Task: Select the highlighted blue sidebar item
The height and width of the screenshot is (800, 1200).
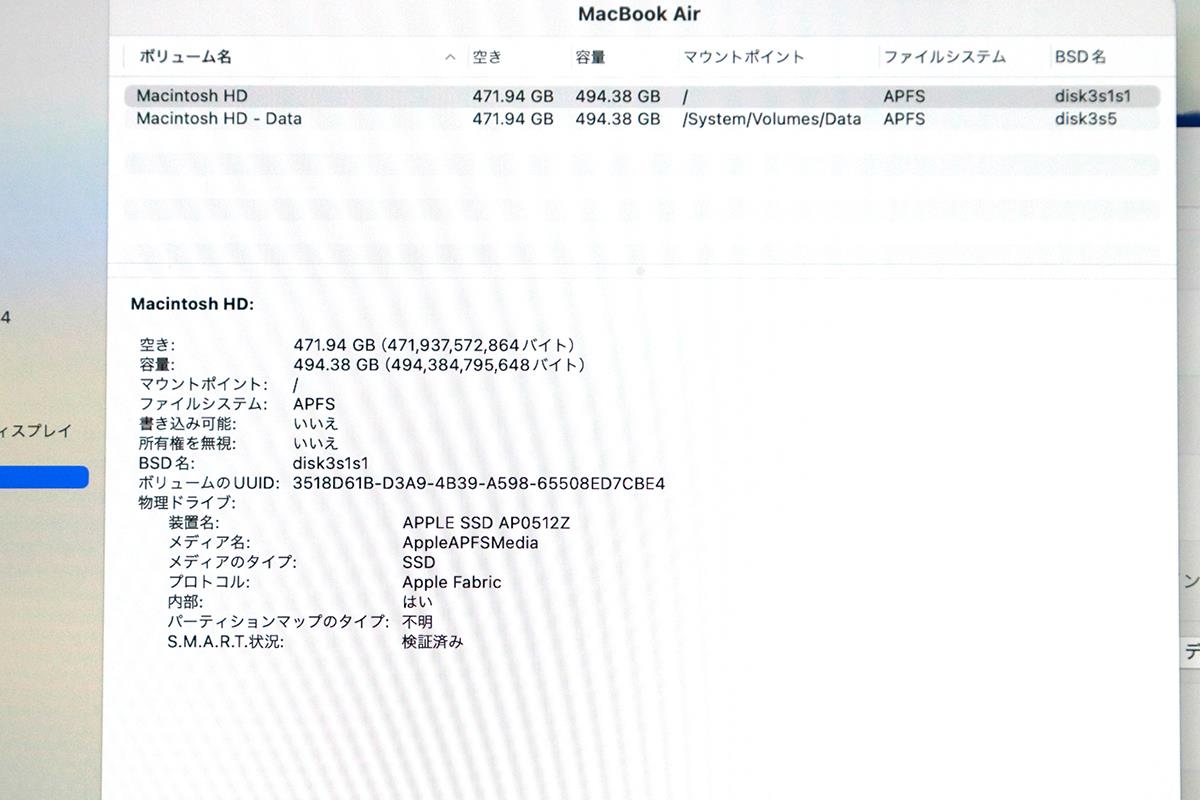Action: [x=44, y=477]
